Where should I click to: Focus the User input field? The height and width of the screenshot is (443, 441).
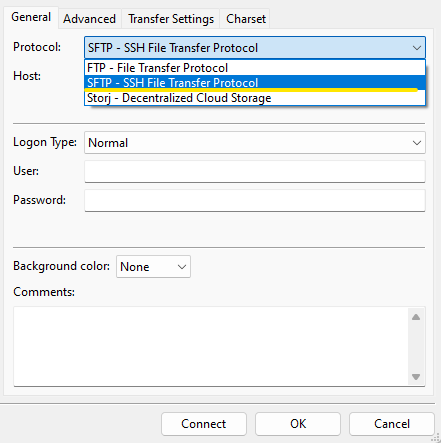click(x=255, y=171)
